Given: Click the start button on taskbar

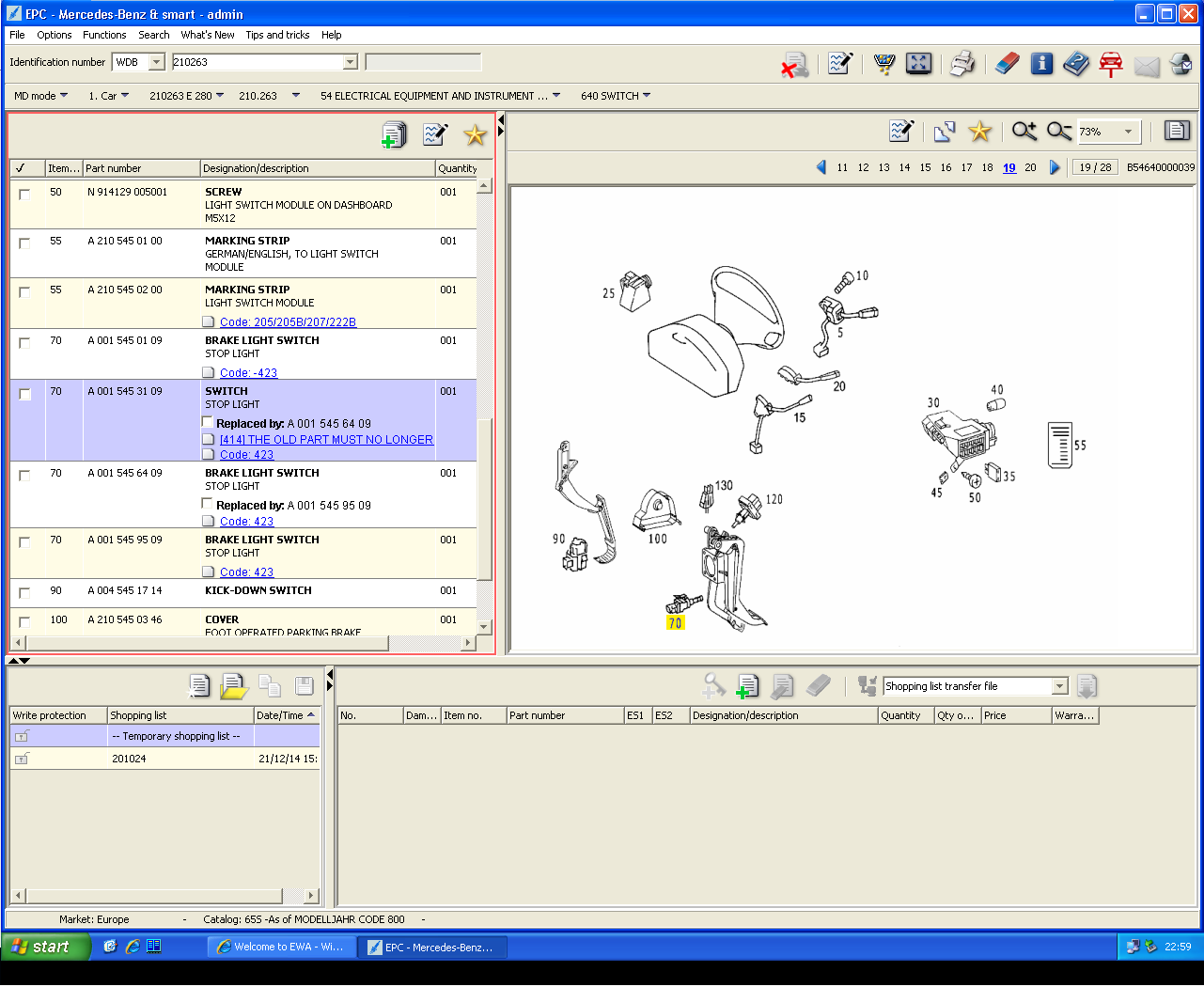Looking at the screenshot, I should pyautogui.click(x=46, y=947).
